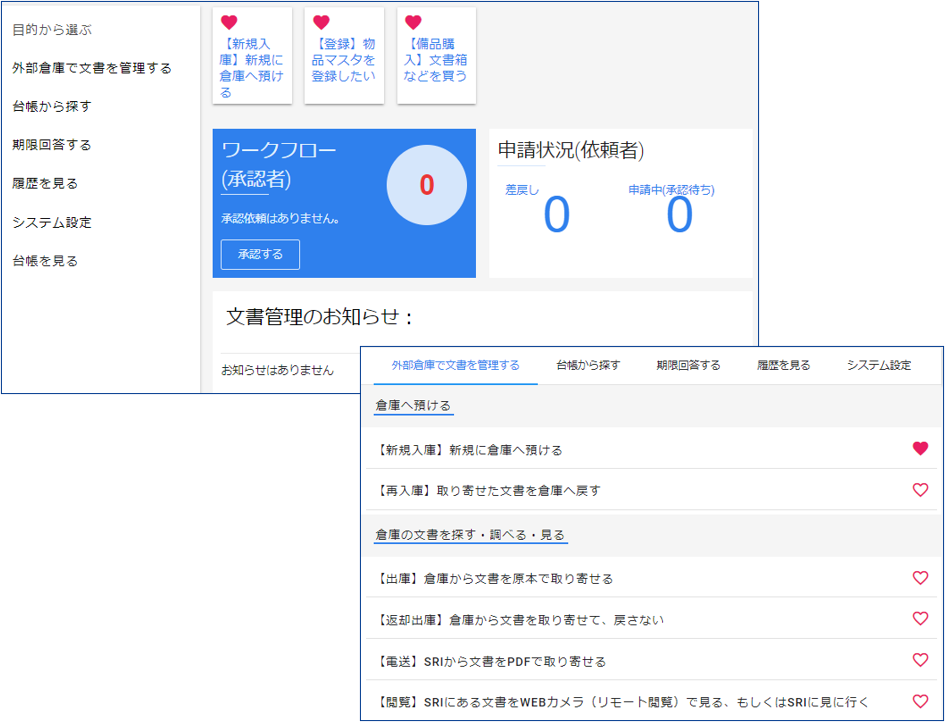
Task: Click the 申請中(承認待ち) count number
Action: [679, 216]
